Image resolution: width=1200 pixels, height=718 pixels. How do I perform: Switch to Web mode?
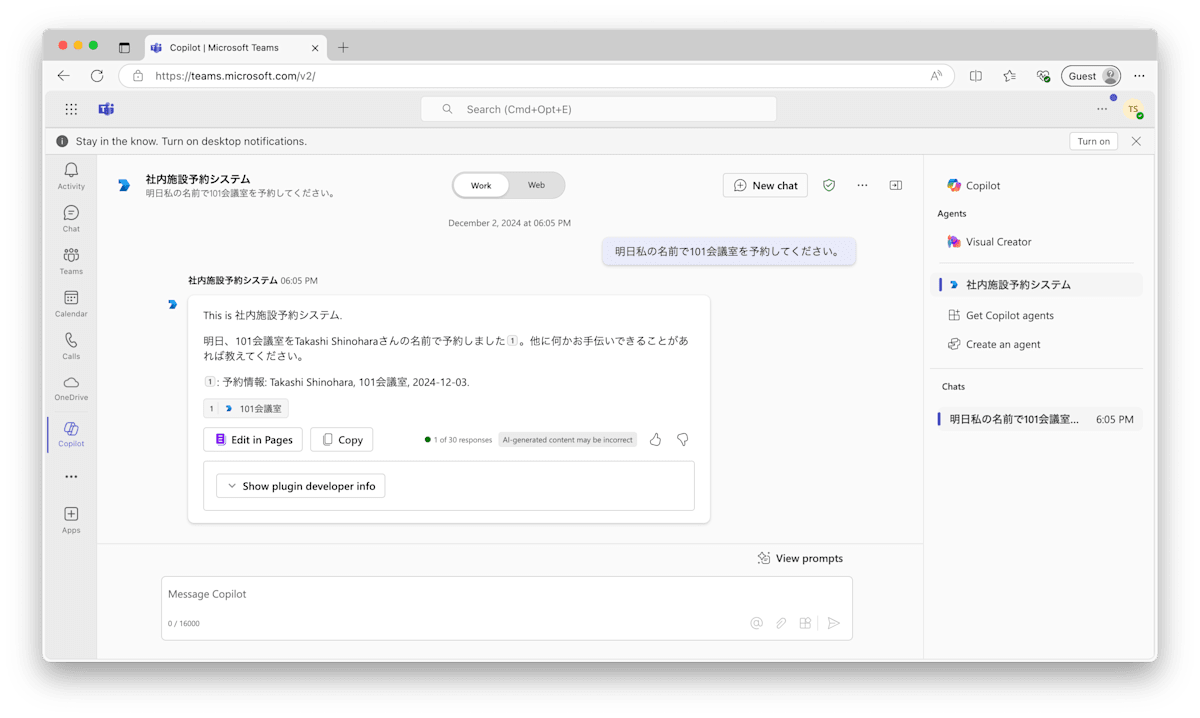pos(537,185)
